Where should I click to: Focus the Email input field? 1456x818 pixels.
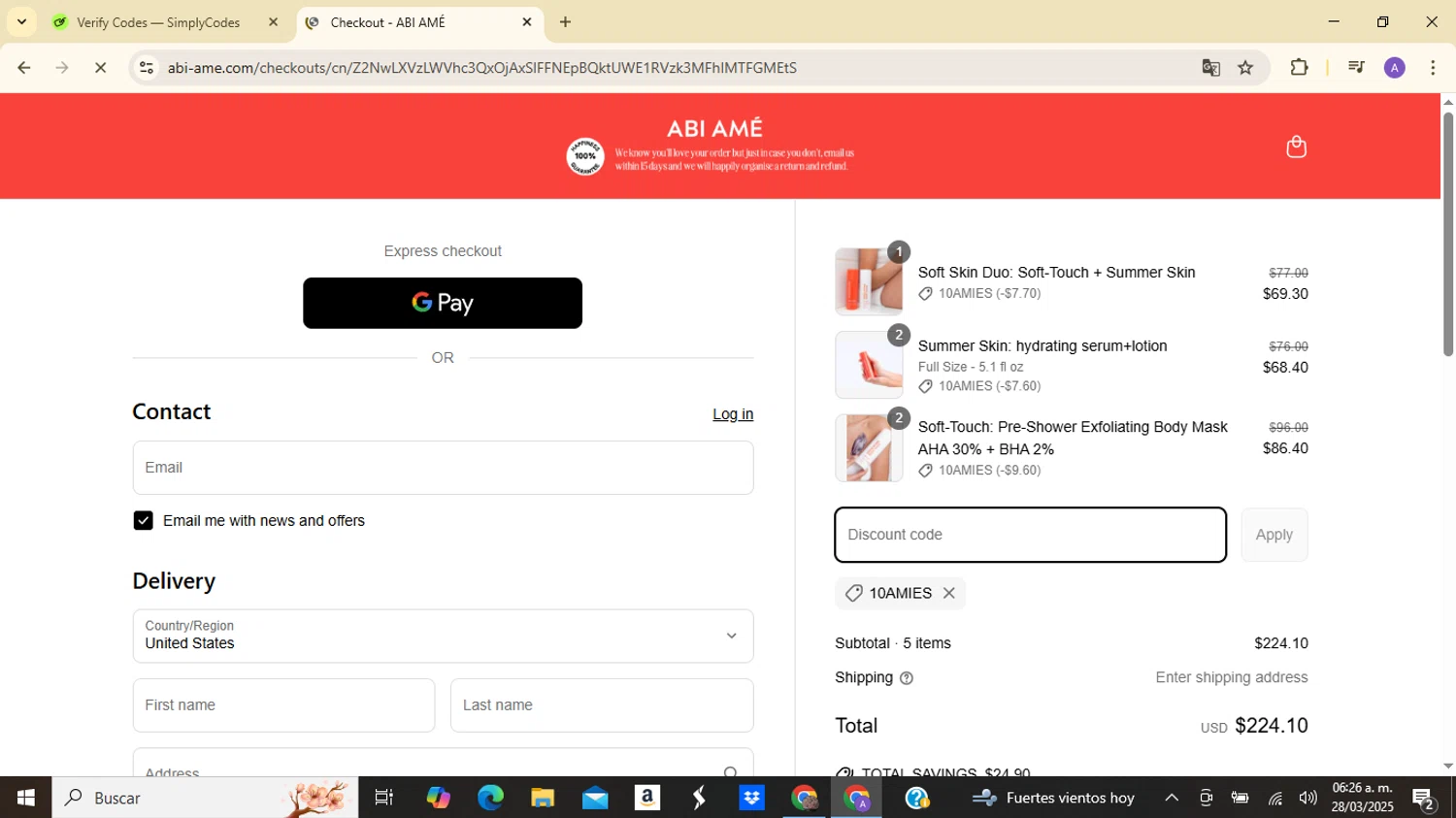443,468
